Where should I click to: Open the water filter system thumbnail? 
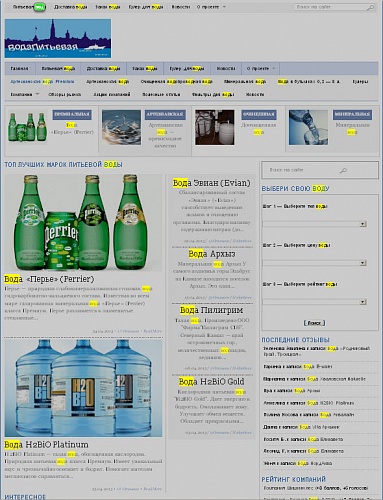(x=215, y=127)
